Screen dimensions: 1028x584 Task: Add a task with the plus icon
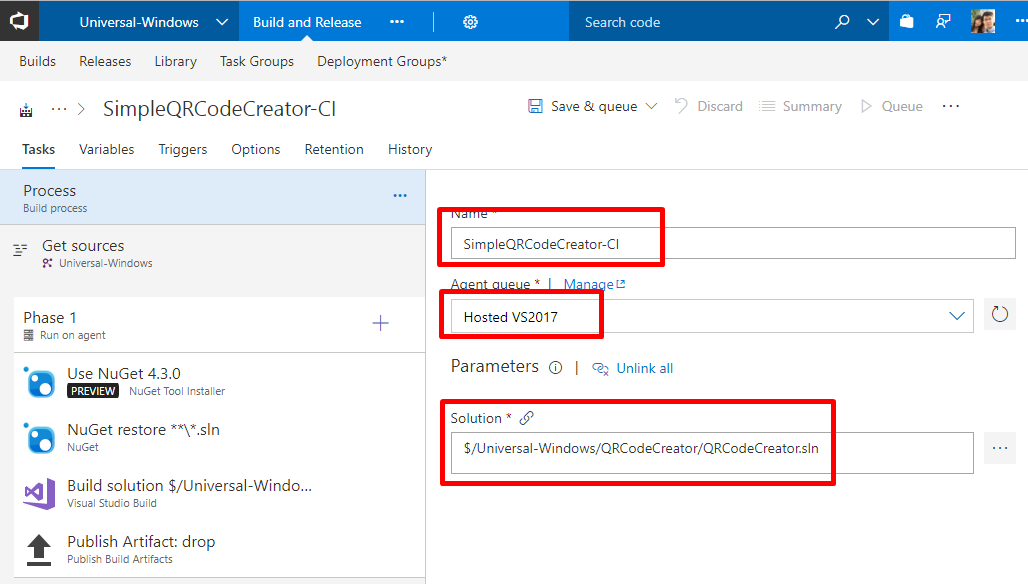pos(380,323)
